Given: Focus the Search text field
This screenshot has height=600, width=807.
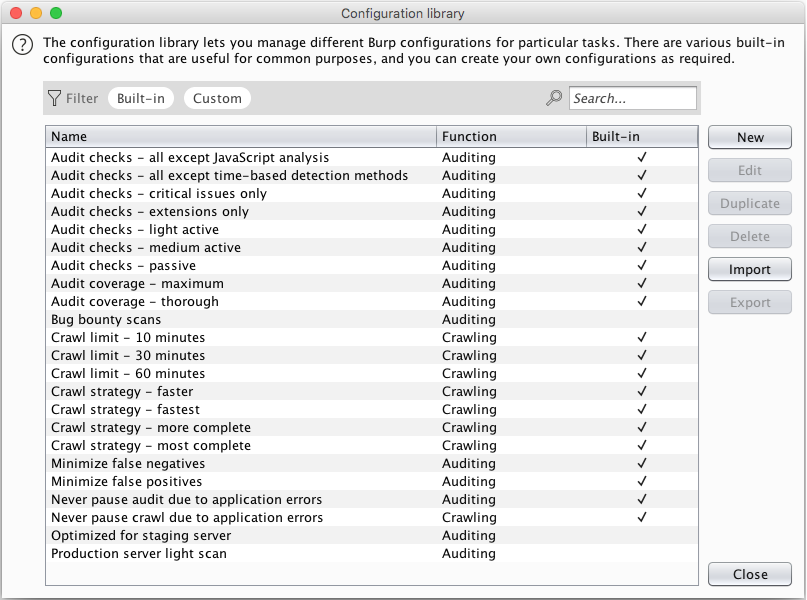Looking at the screenshot, I should pyautogui.click(x=633, y=98).
